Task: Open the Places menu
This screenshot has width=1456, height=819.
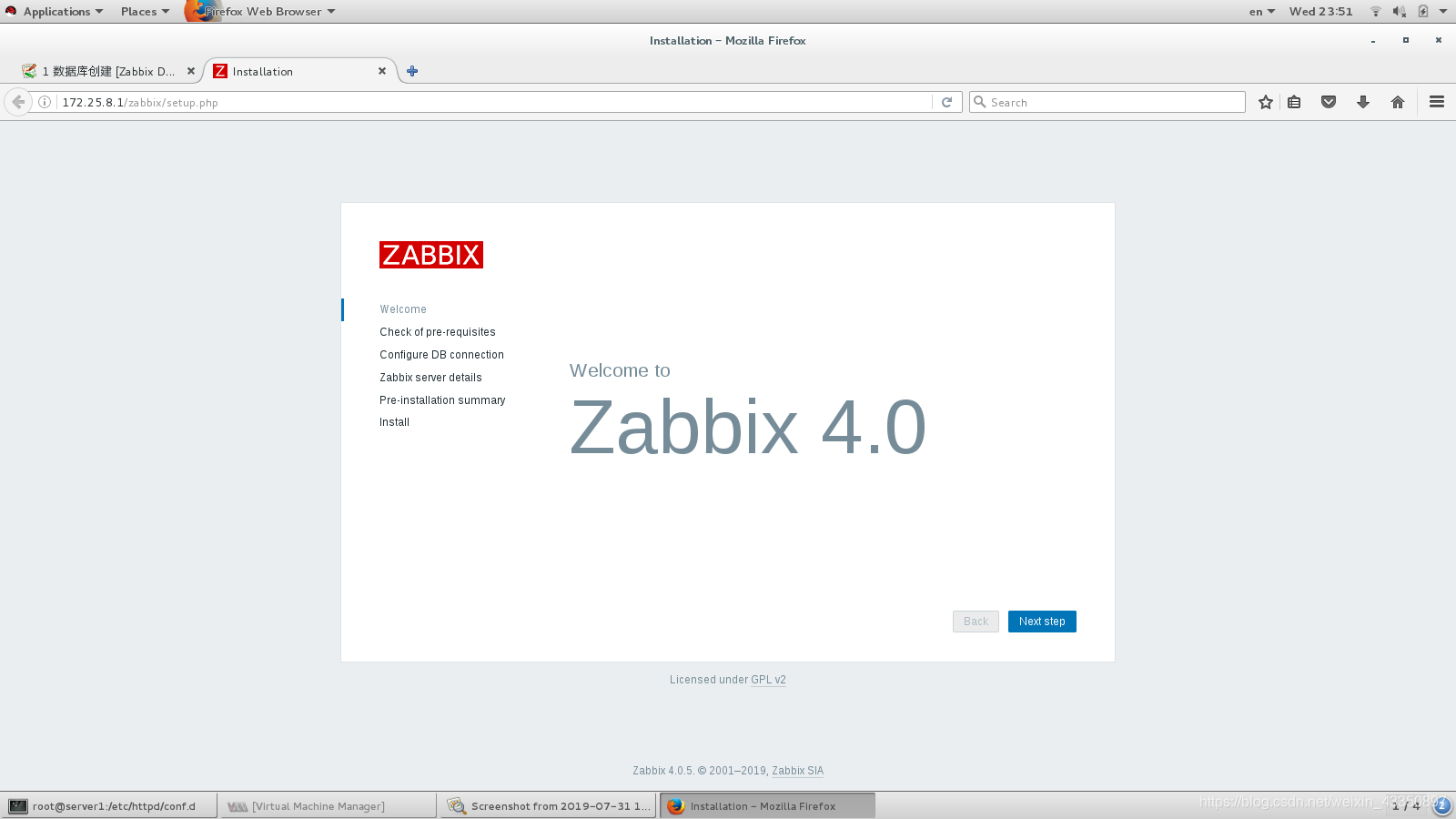Action: pyautogui.click(x=145, y=12)
